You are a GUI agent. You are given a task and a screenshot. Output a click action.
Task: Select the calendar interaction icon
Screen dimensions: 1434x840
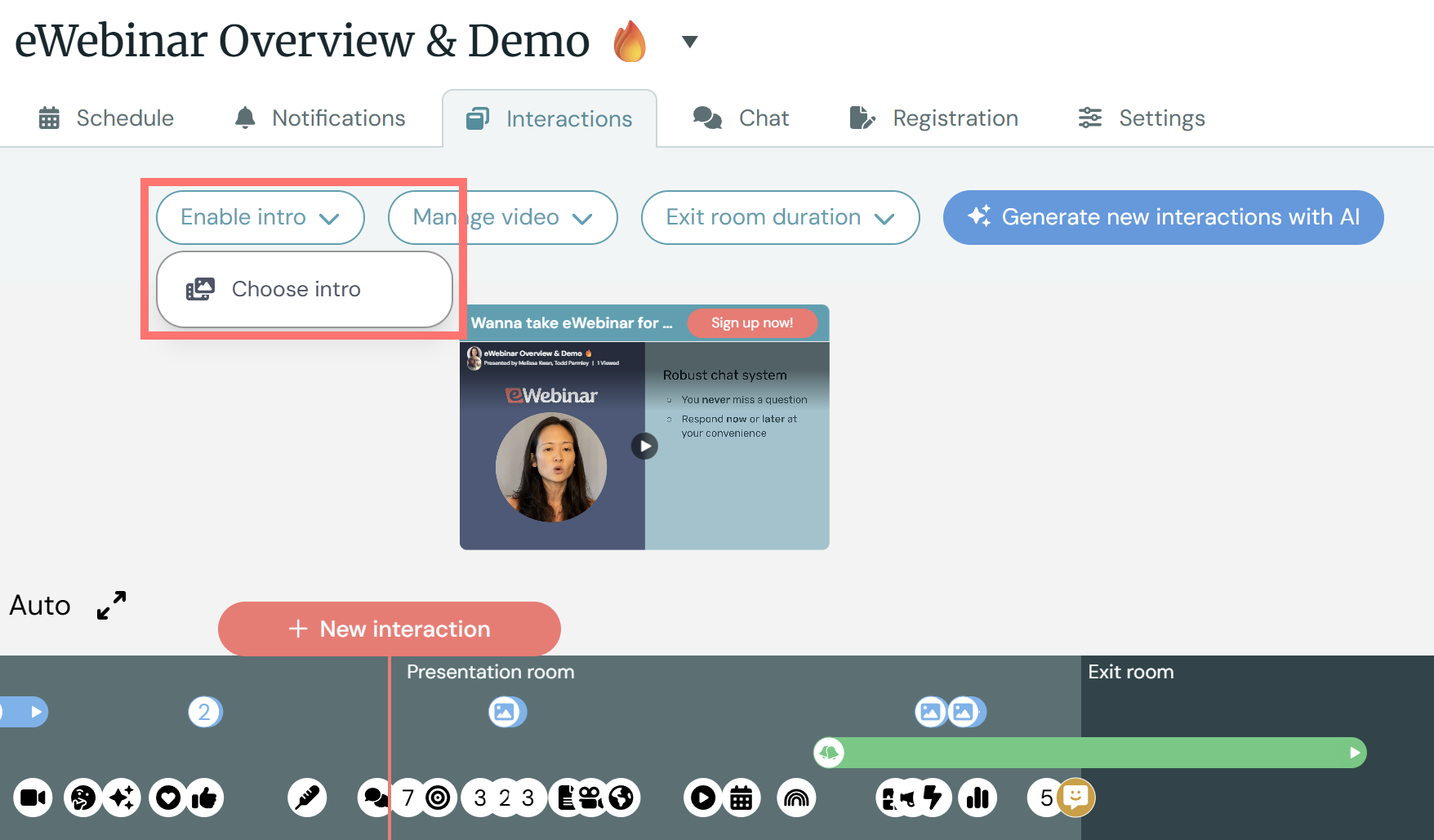(741, 798)
